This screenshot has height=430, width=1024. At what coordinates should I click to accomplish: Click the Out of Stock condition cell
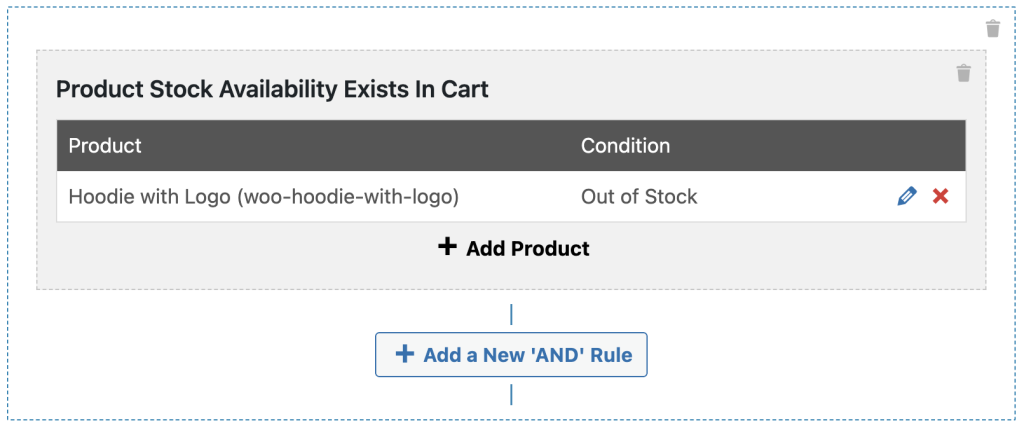point(639,197)
